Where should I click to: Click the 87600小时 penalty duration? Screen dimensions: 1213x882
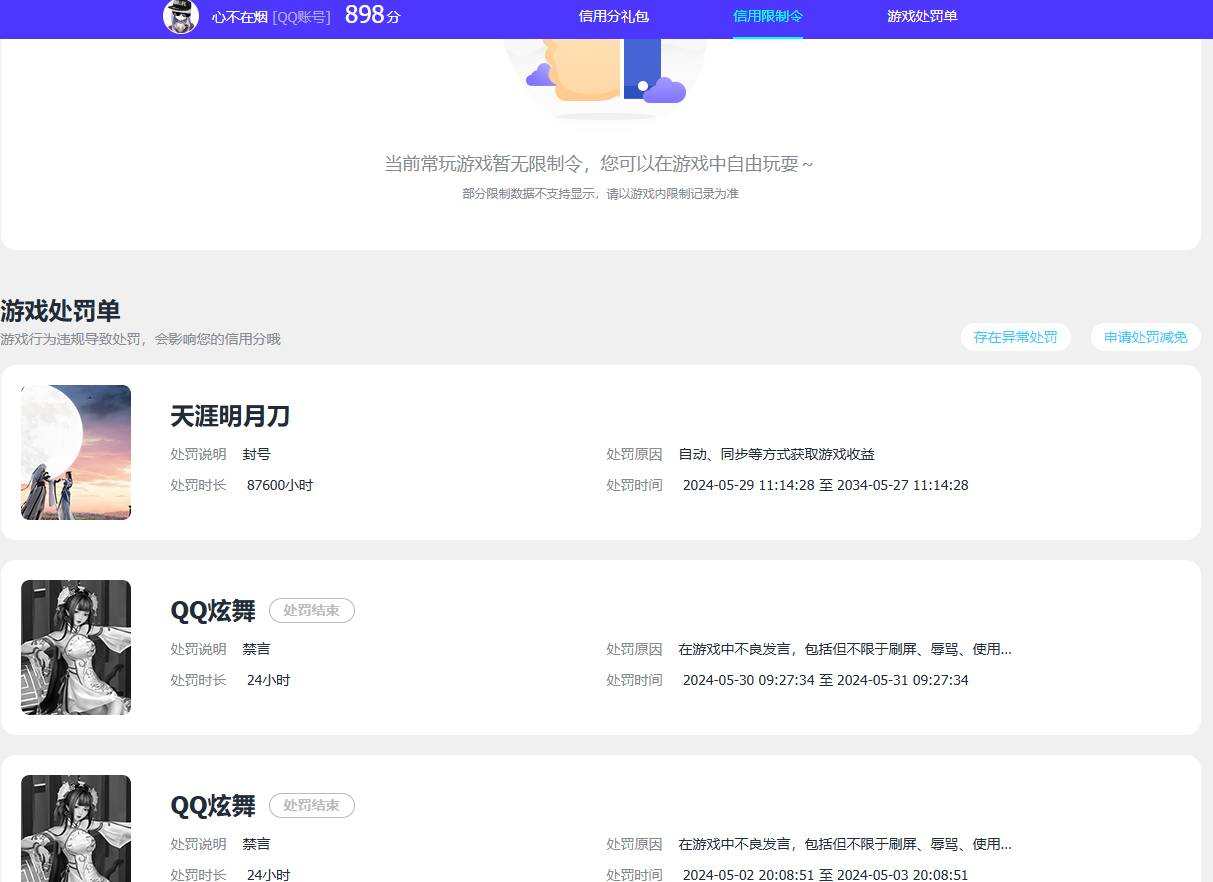[x=280, y=485]
